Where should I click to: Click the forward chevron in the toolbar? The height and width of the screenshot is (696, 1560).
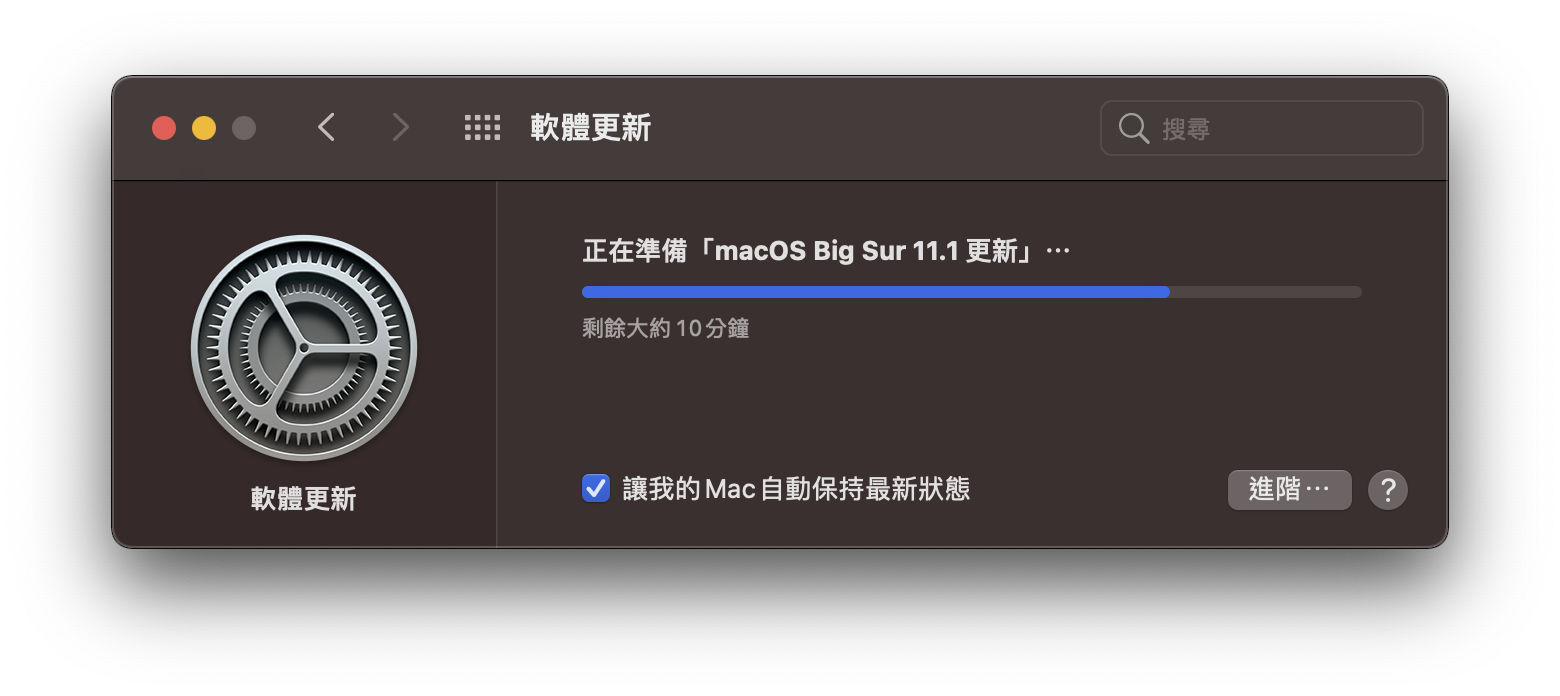pyautogui.click(x=400, y=127)
